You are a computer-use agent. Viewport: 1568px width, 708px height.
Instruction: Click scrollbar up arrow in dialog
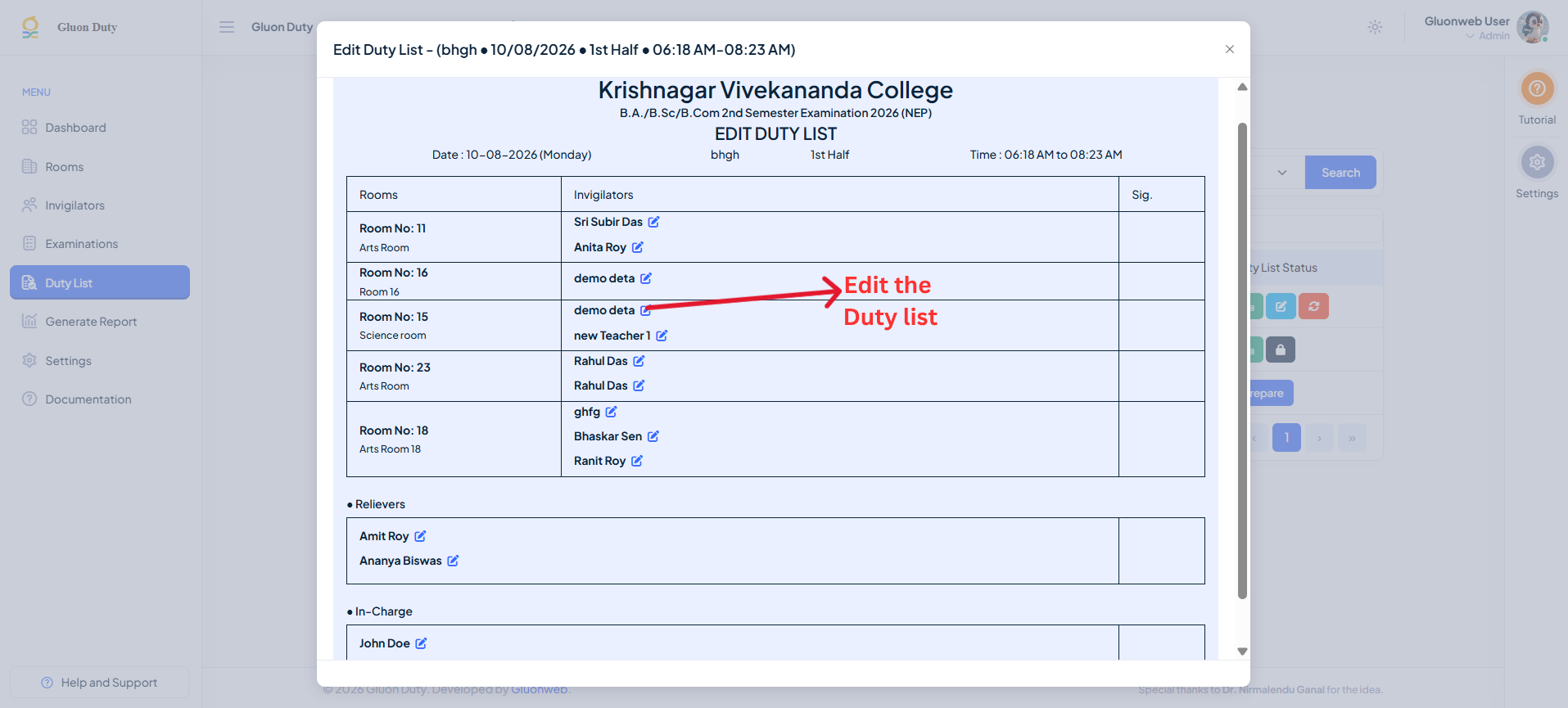(1242, 87)
